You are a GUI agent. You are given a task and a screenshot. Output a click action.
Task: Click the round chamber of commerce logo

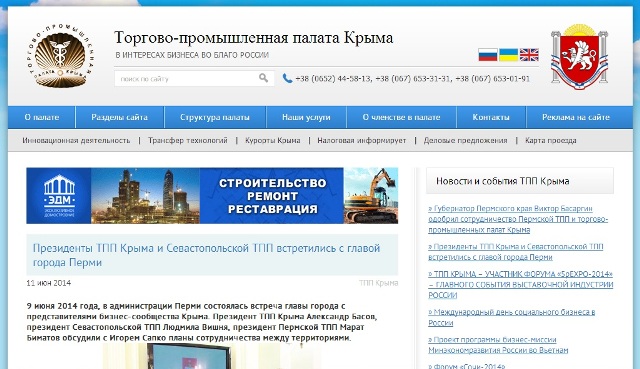61,56
